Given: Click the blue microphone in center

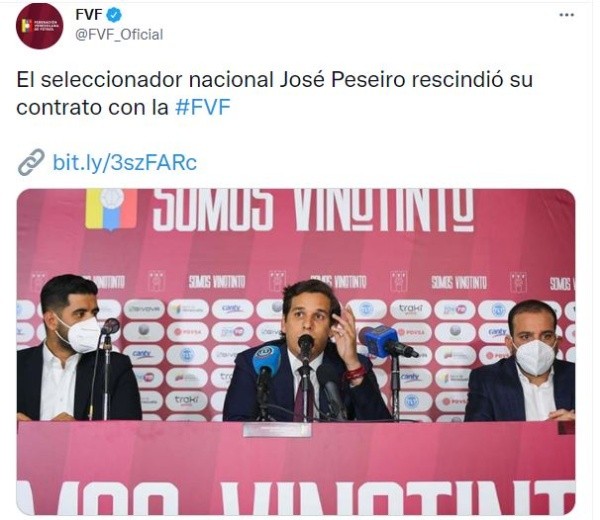Looking at the screenshot, I should pyautogui.click(x=265, y=365).
